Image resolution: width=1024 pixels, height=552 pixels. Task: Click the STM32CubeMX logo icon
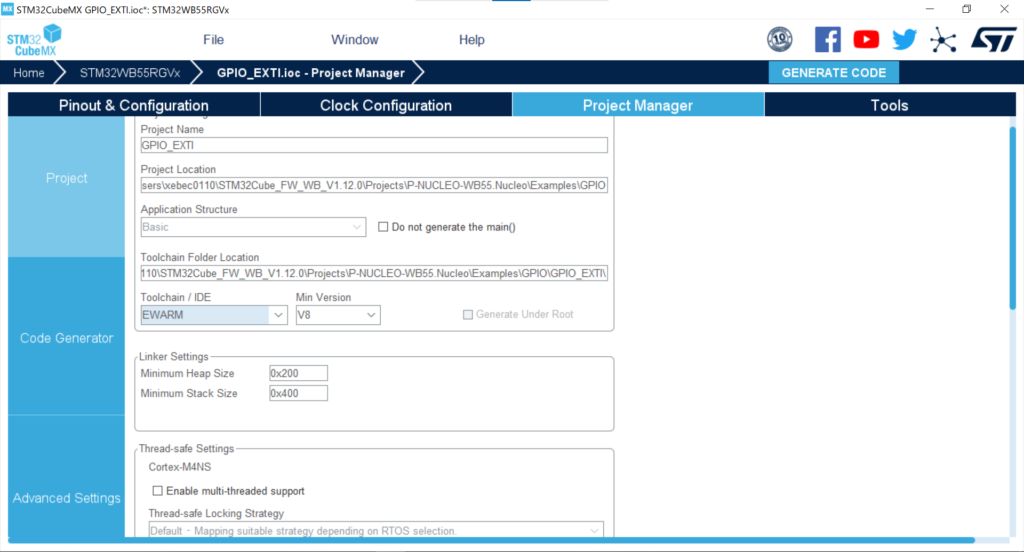35,40
